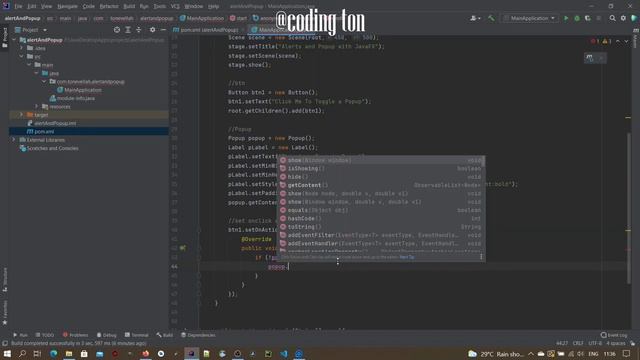Viewport: 640px width, 360px height.
Task: Choose hide() from the completion list
Action: pos(382,177)
